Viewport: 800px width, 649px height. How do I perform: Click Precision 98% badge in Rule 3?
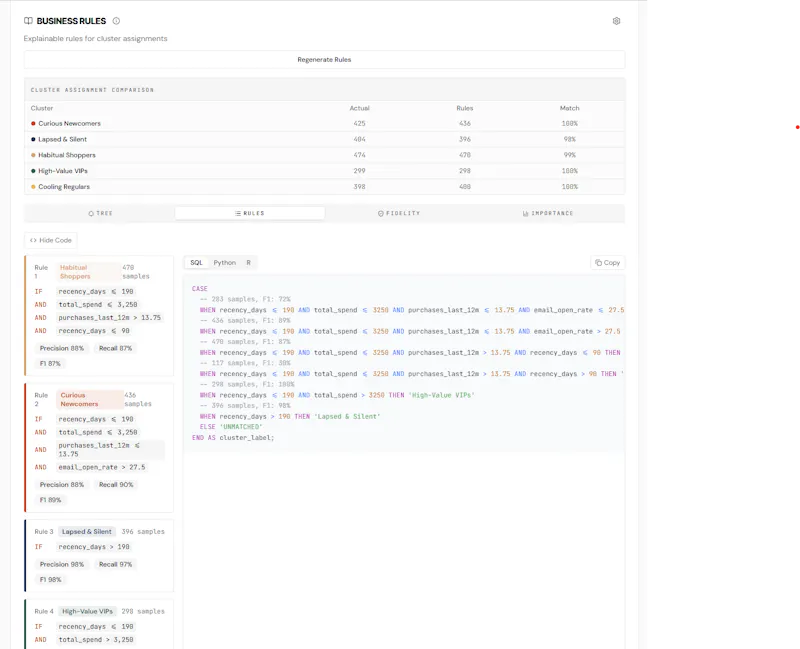(62, 564)
